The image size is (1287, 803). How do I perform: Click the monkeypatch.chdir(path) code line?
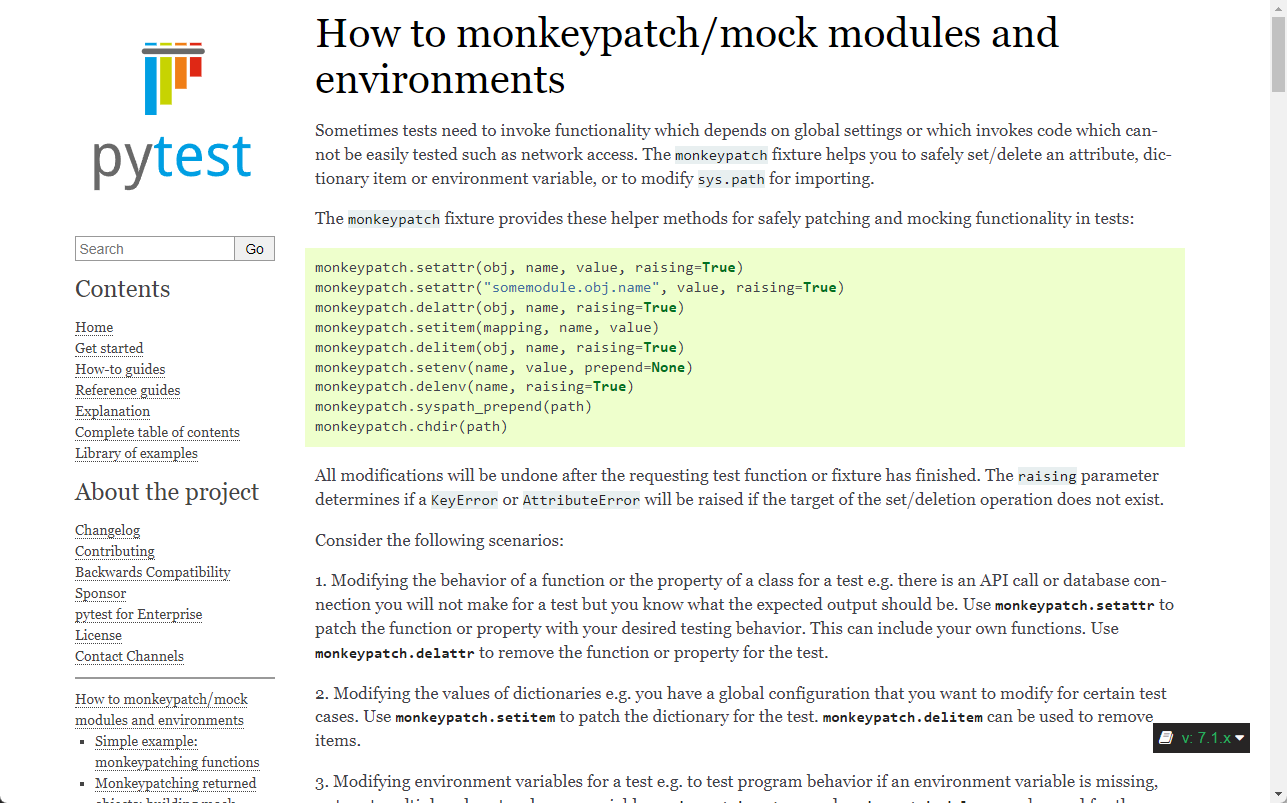[412, 426]
